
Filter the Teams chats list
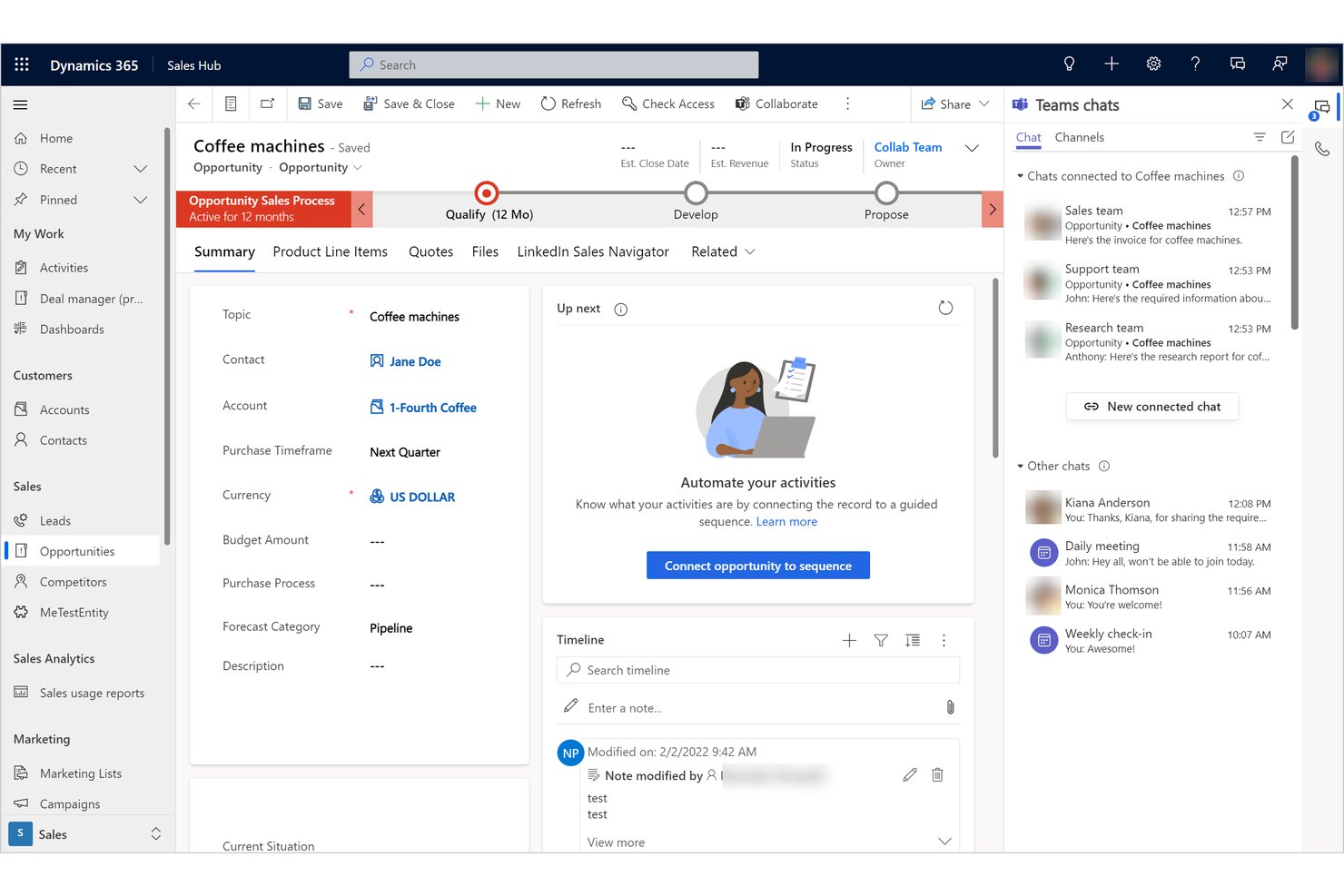coord(1260,138)
